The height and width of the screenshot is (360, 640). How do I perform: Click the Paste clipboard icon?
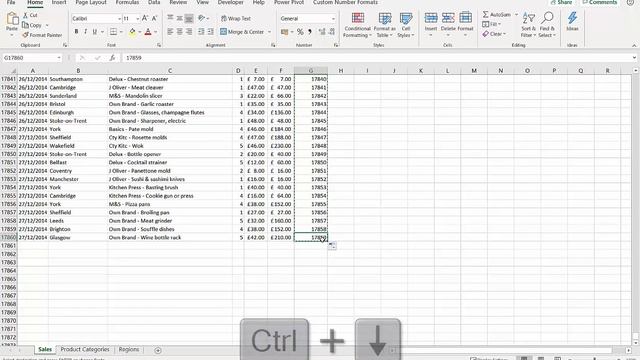pyautogui.click(x=12, y=19)
